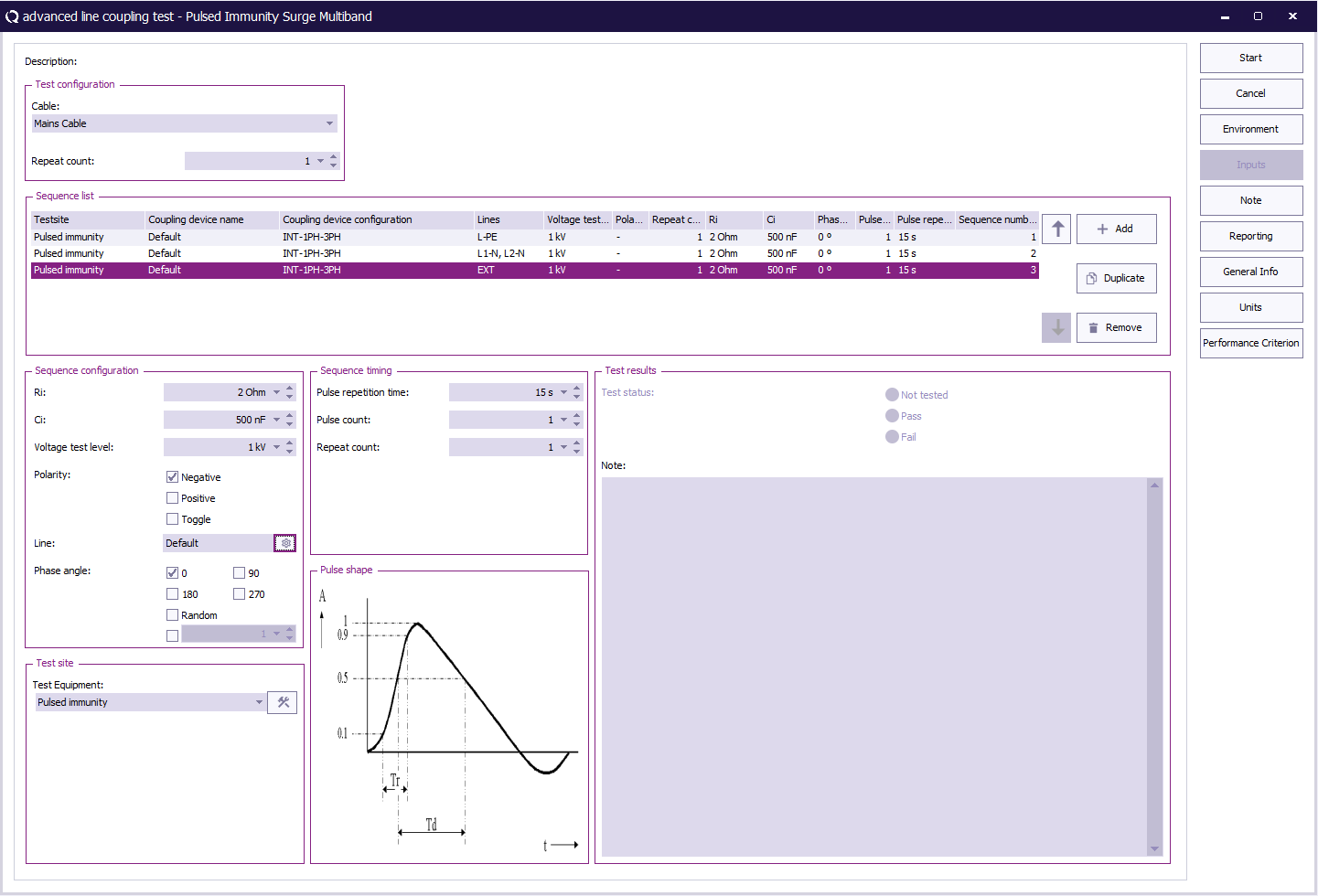The width and height of the screenshot is (1318, 896).
Task: Open the Reporting section
Action: (x=1250, y=236)
